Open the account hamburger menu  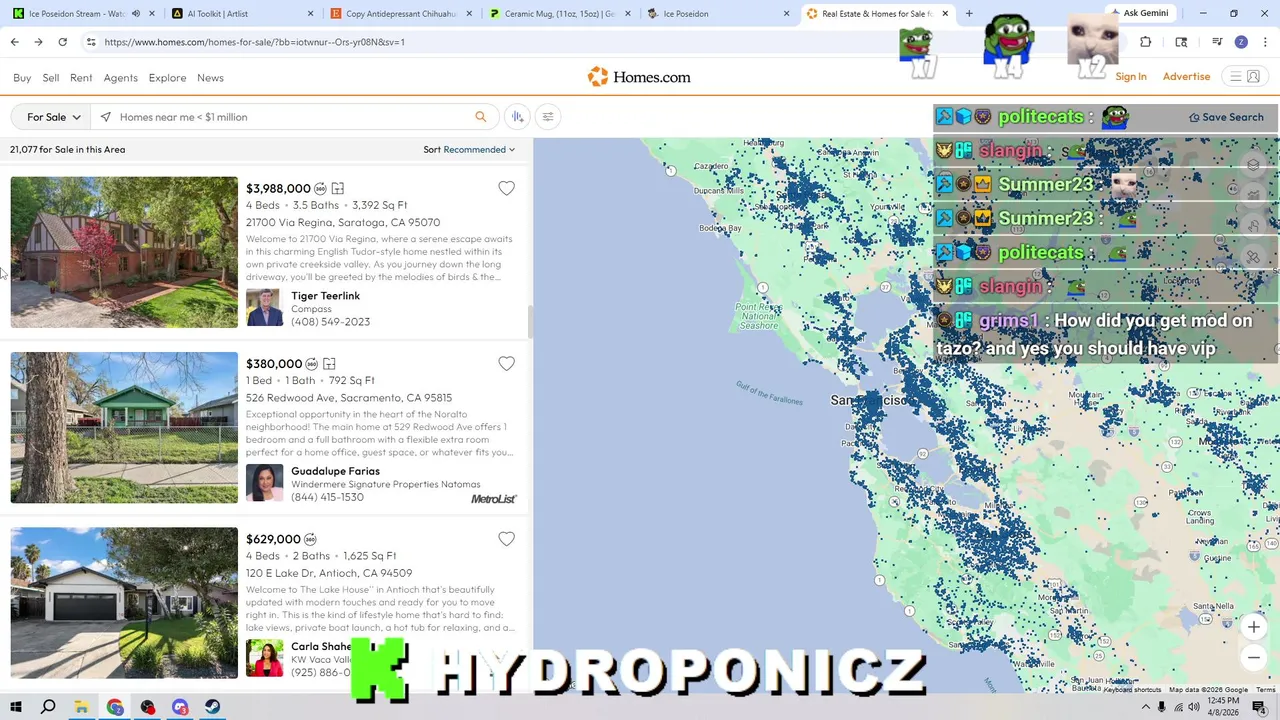click(x=1245, y=77)
